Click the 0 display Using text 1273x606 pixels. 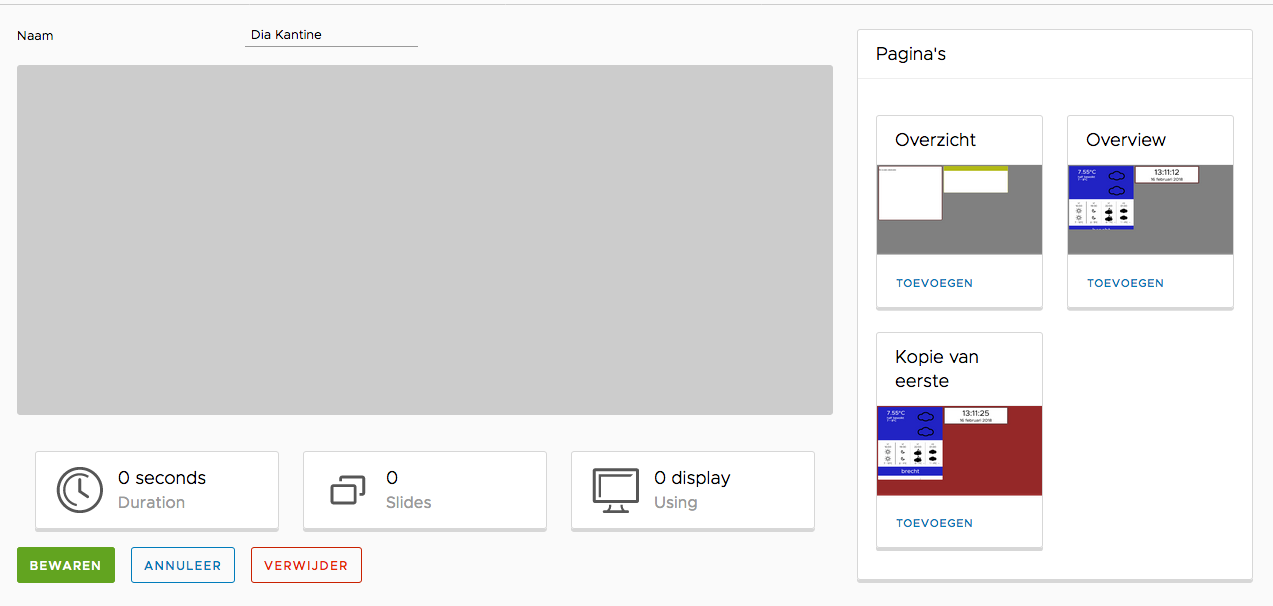[x=692, y=479]
